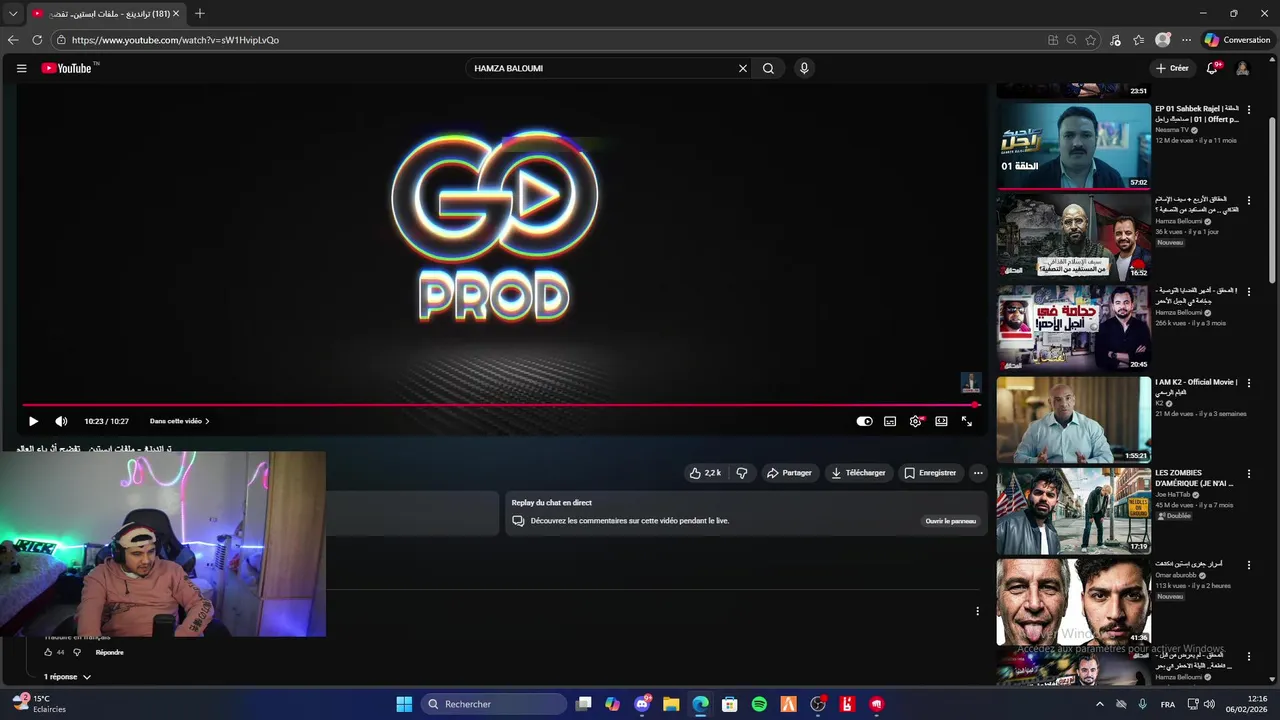Open the comment's three-dot options menu
This screenshot has width=1280, height=720.
click(978, 611)
